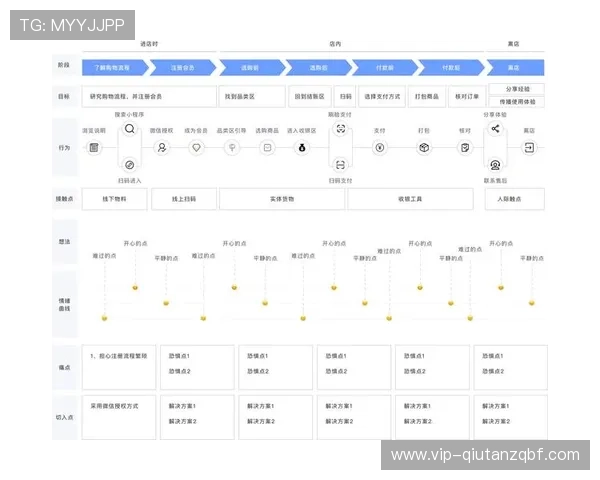Select the 采用微信授权方式 solution box
The width and height of the screenshot is (600, 480).
pyautogui.click(x=119, y=417)
